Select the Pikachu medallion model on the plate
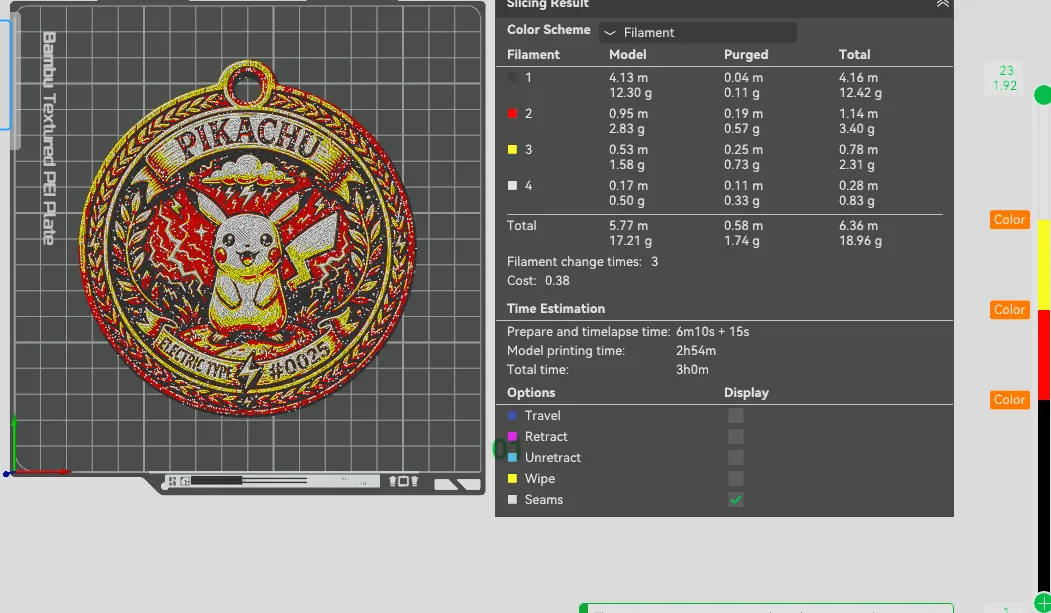 [x=247, y=241]
